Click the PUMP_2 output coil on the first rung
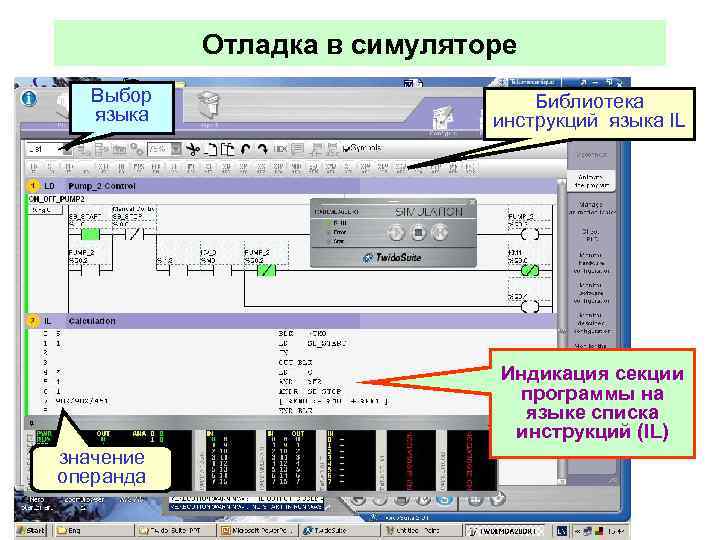The image size is (720, 540). pos(530,234)
